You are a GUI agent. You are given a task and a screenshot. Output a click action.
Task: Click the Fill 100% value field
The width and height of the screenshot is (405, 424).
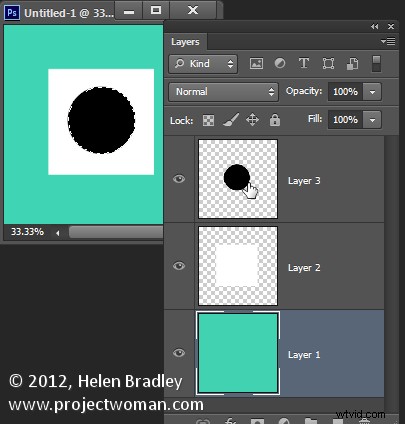345,120
